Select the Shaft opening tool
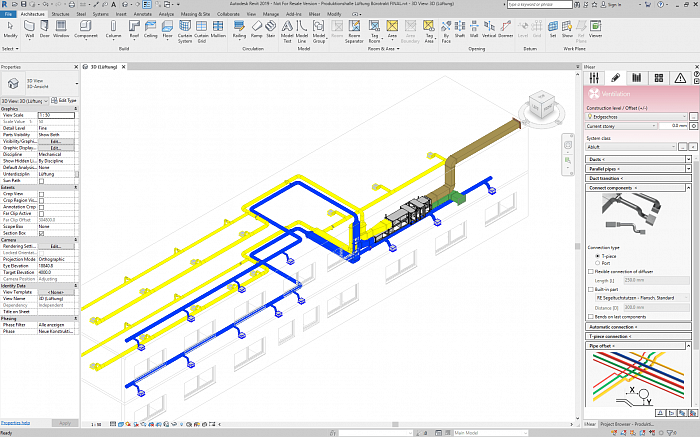The width and height of the screenshot is (700, 437). pyautogui.click(x=460, y=29)
